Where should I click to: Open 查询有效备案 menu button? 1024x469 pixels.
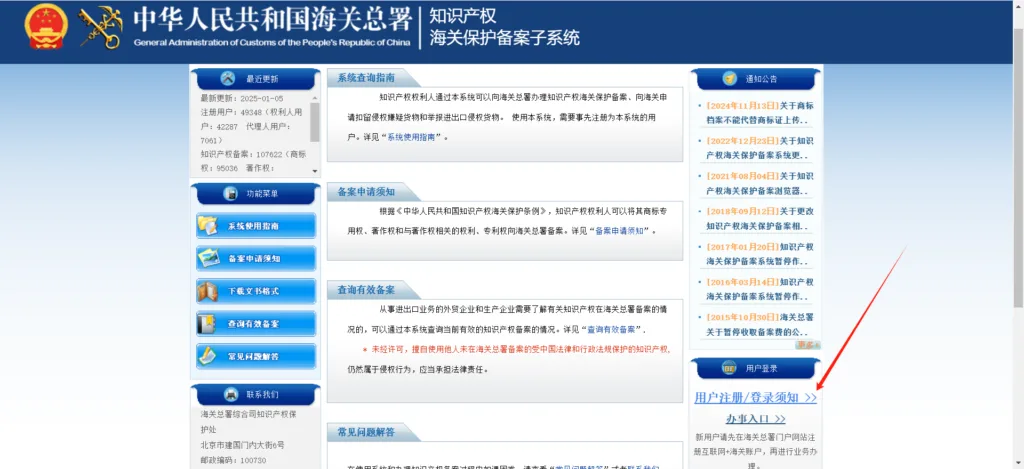pyautogui.click(x=256, y=323)
